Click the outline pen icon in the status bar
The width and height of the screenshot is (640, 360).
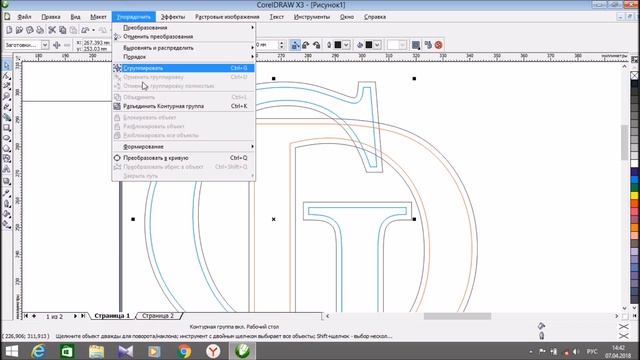pyautogui.click(x=541, y=336)
